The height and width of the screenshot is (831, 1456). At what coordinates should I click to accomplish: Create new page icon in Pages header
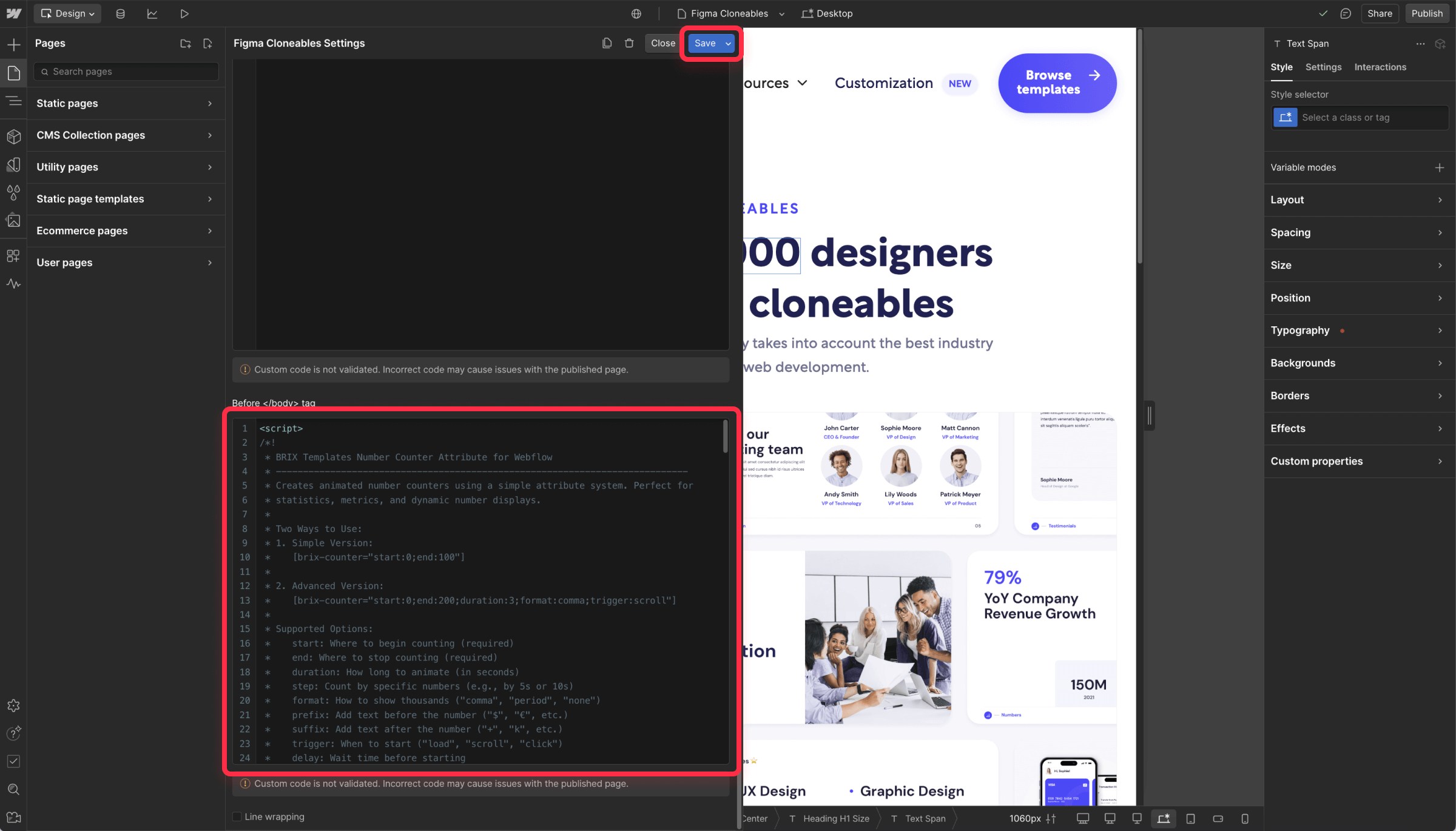pyautogui.click(x=207, y=44)
